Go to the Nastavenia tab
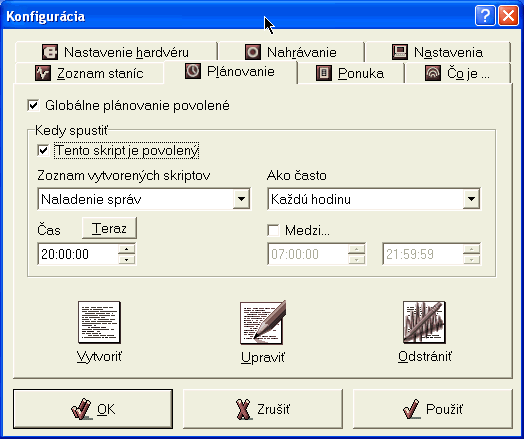Screen dimensions: 524x439 pos(438,52)
